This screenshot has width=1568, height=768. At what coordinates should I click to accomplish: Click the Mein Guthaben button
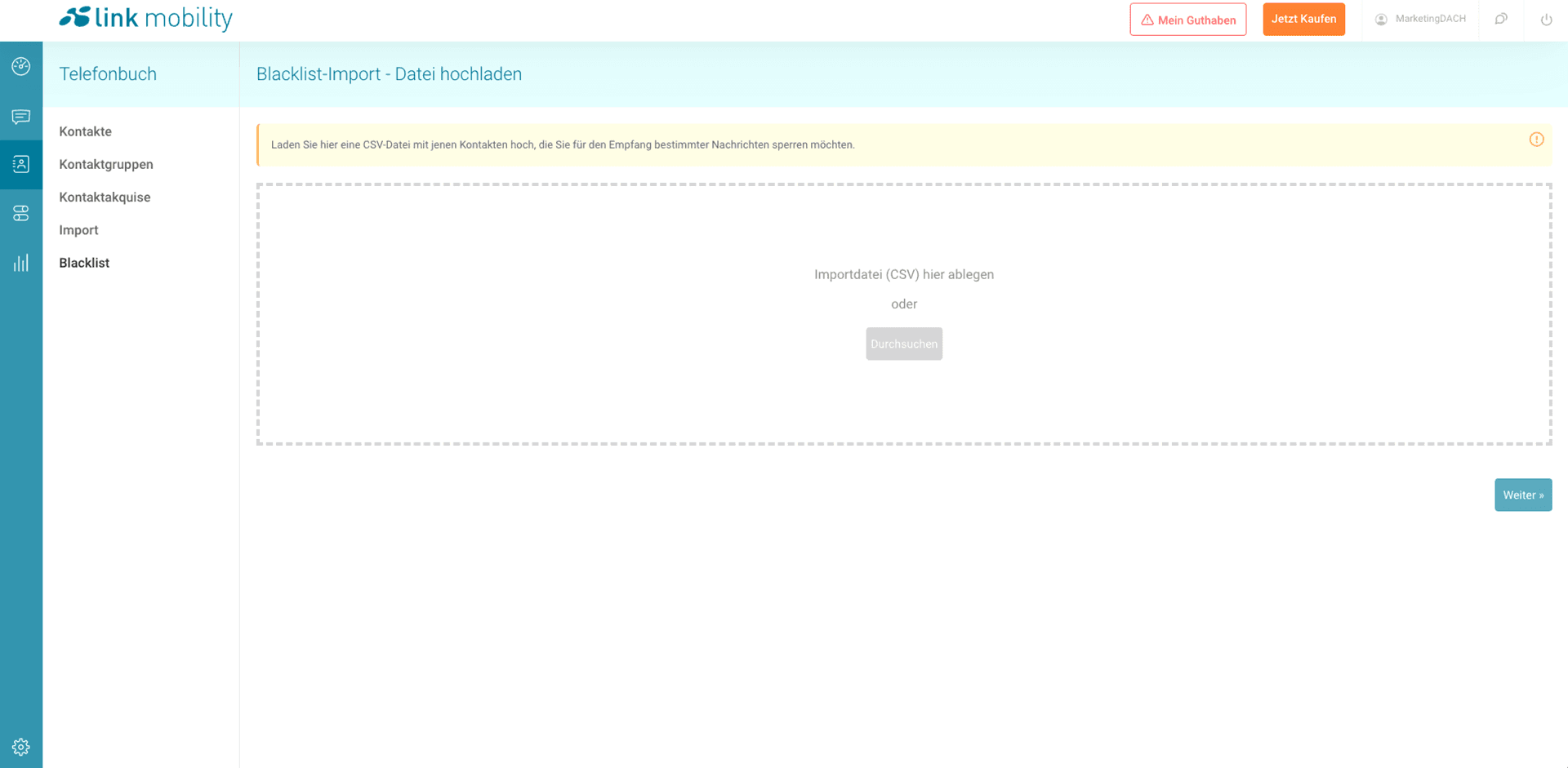click(1187, 20)
